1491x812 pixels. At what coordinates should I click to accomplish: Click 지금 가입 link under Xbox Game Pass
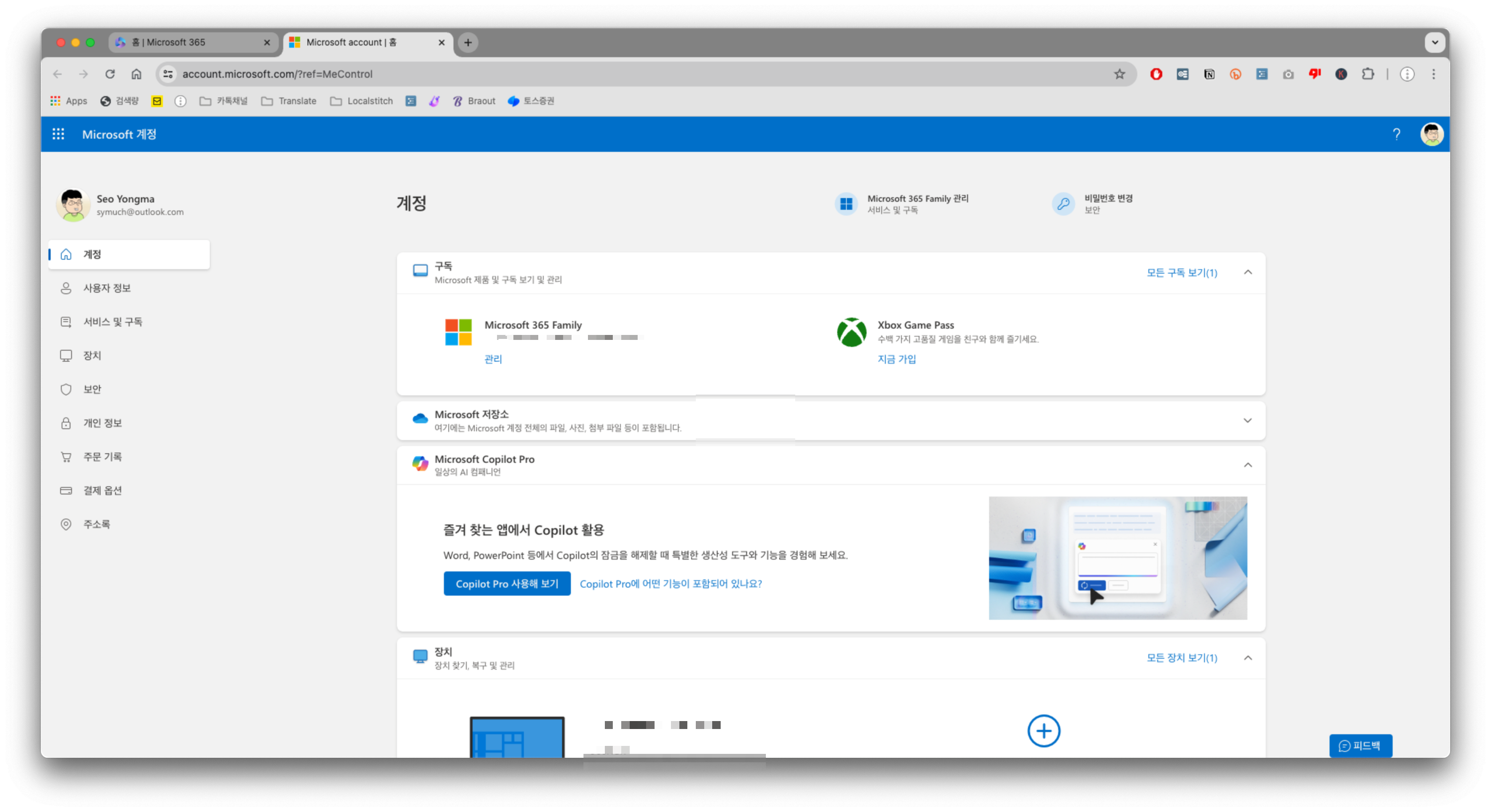[x=896, y=359]
